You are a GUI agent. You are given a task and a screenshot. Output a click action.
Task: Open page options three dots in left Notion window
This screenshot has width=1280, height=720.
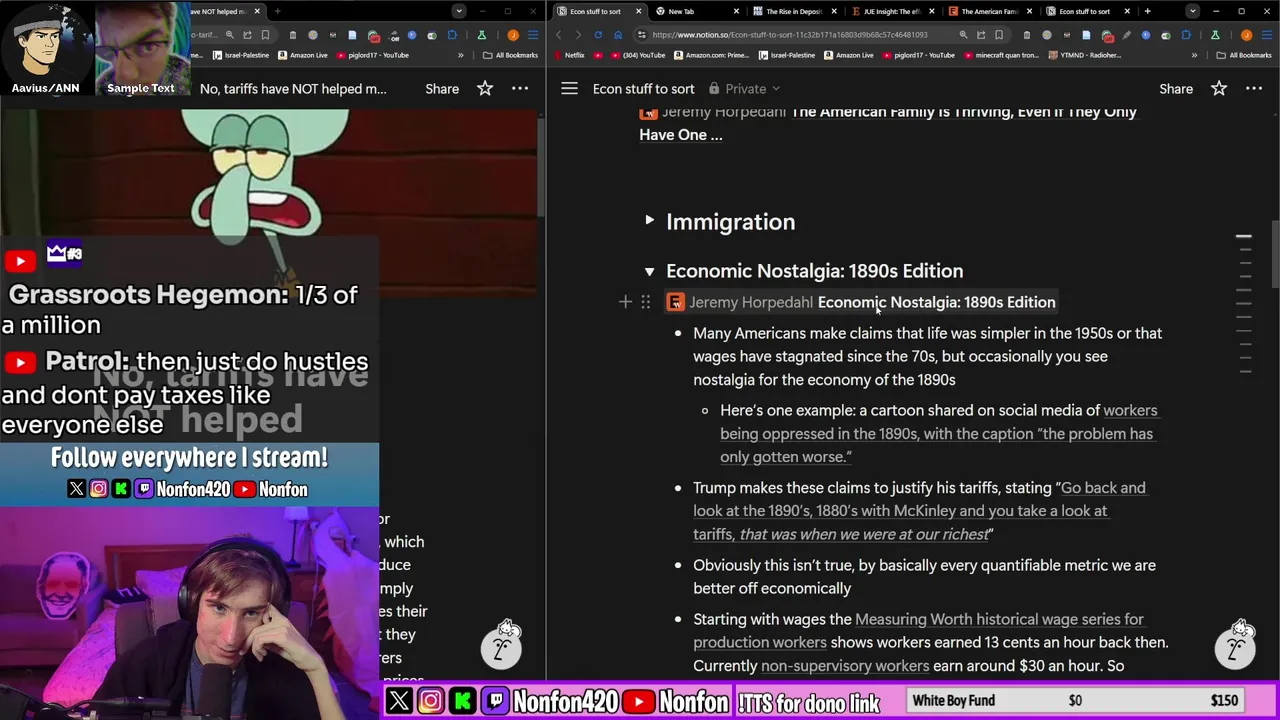tap(520, 89)
